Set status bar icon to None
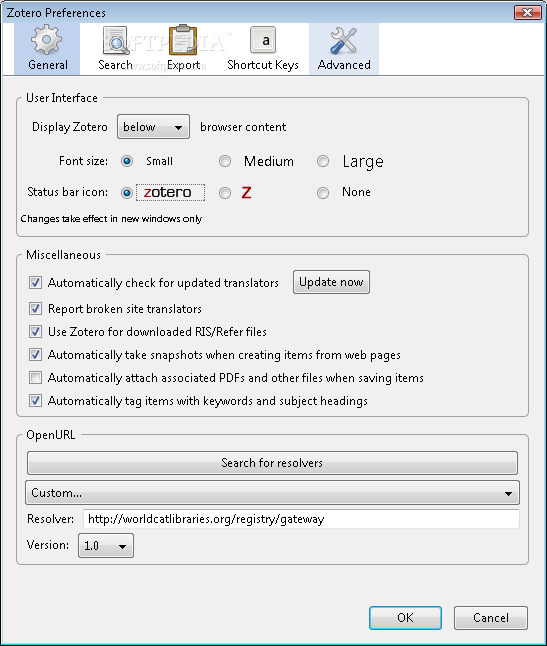 pyautogui.click(x=323, y=193)
